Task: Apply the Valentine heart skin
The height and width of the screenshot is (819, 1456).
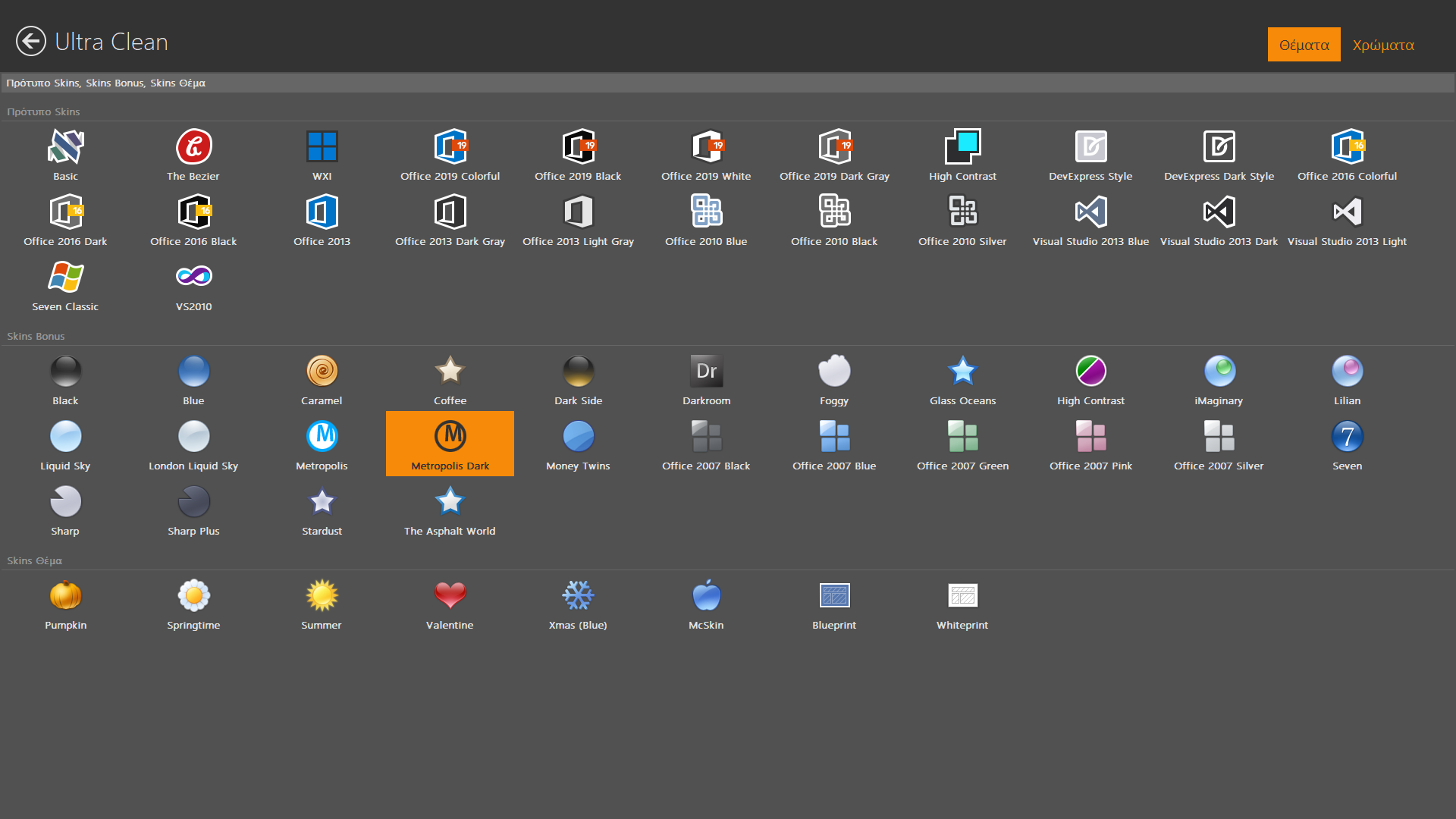Action: point(450,596)
